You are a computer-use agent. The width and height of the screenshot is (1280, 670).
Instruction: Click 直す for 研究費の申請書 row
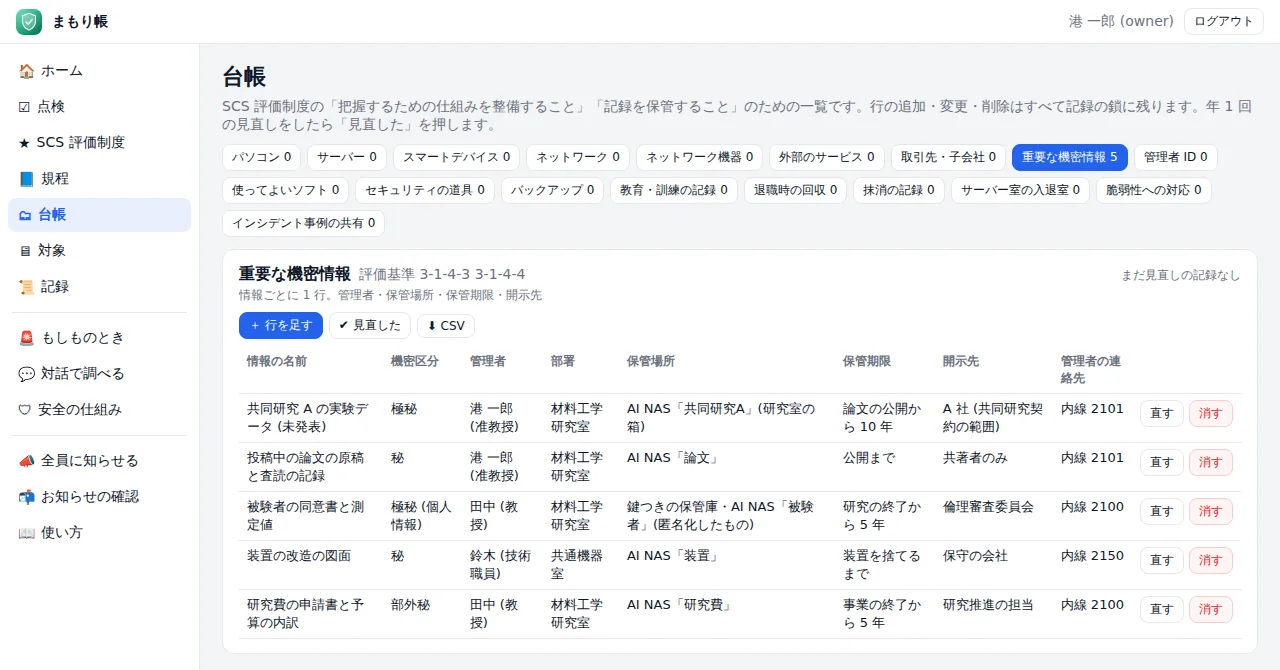tap(1161, 610)
